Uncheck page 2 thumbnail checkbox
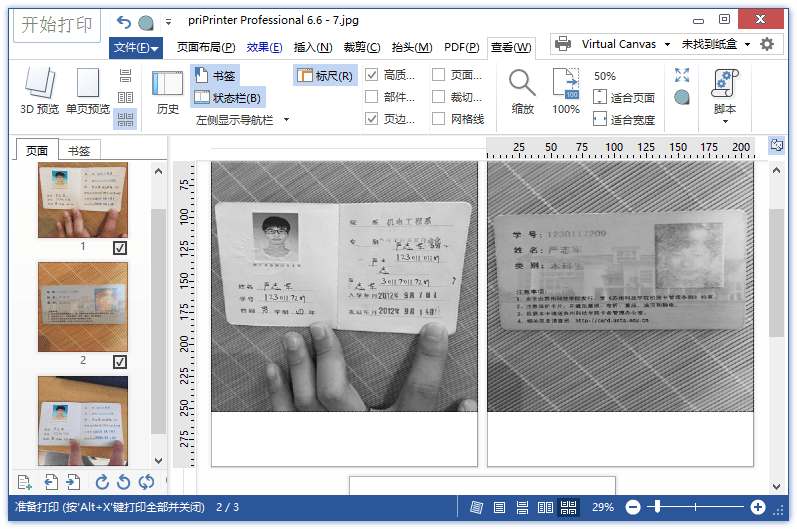Viewport: 797px width, 529px height. [120, 361]
